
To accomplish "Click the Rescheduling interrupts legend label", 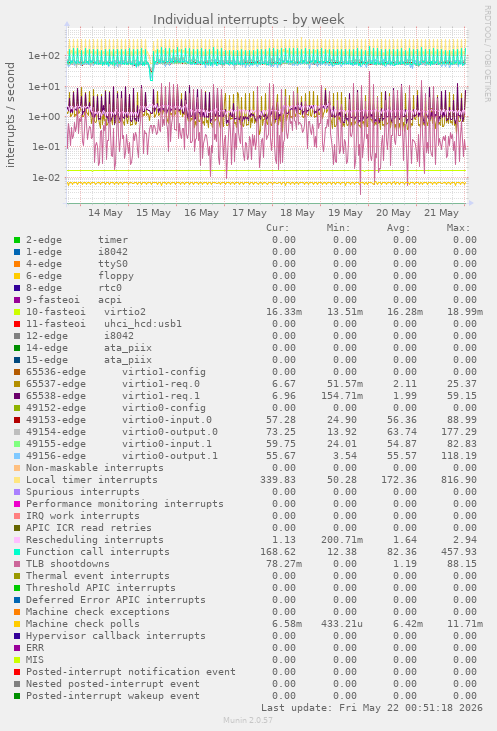I will coord(95,540).
